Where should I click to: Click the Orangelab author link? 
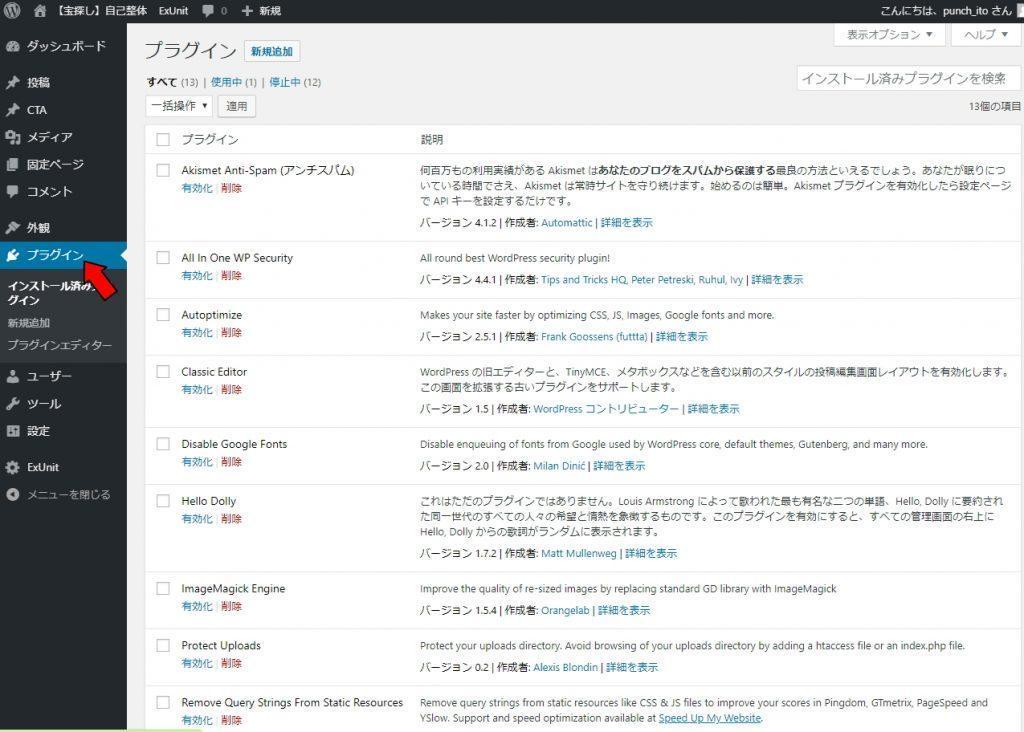(x=565, y=610)
